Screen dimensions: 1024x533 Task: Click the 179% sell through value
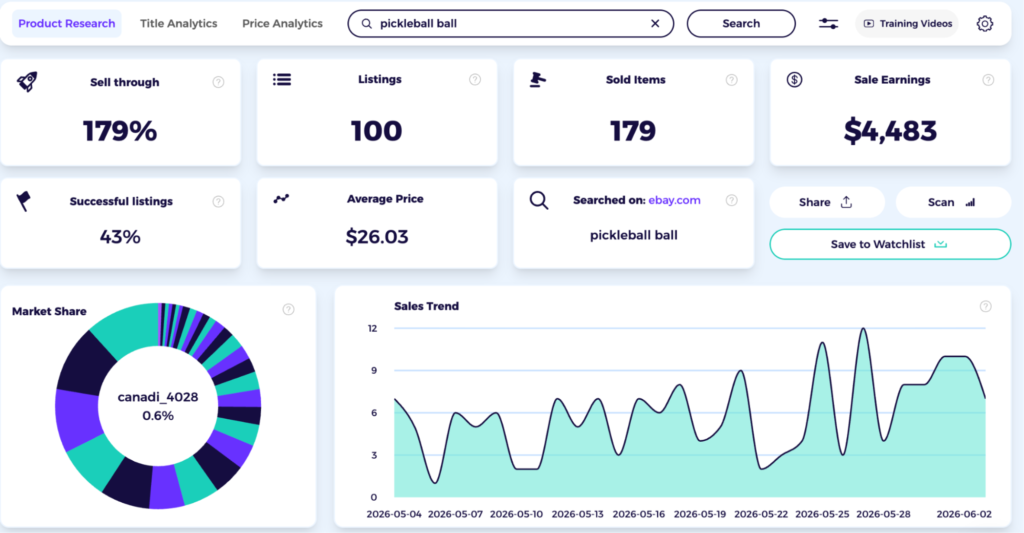point(120,131)
